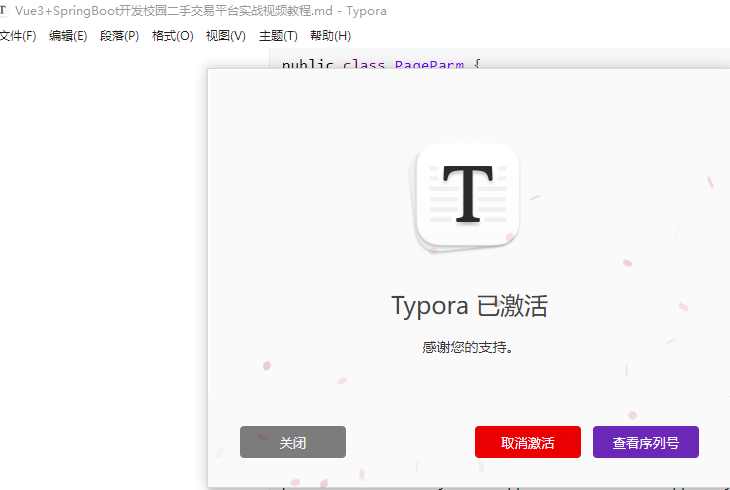This screenshot has width=730, height=490.
Task: Click the Typora icon in the title bar
Action: click(3, 10)
